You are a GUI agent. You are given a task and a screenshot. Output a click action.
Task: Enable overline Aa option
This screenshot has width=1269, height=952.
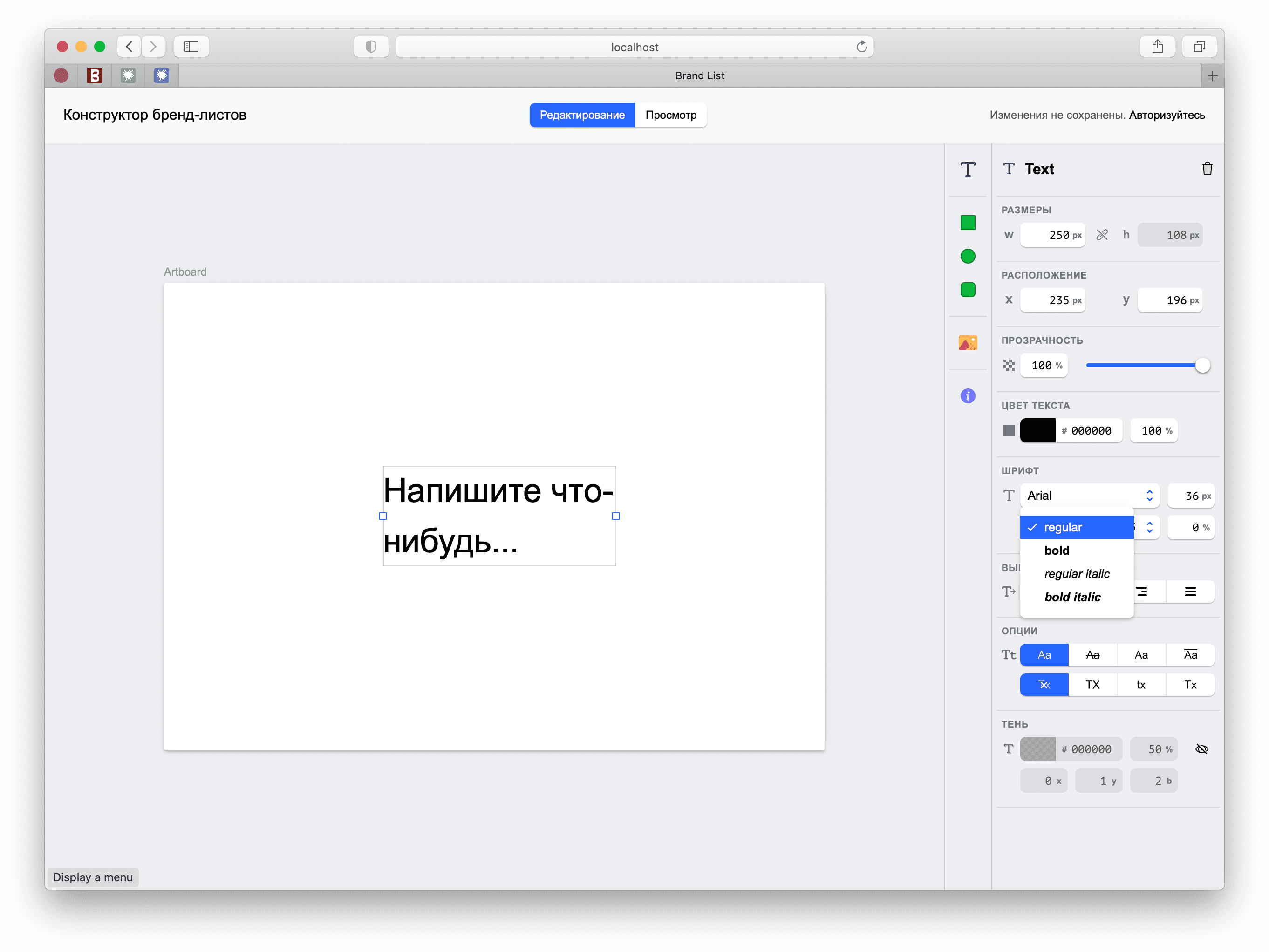[1190, 654]
